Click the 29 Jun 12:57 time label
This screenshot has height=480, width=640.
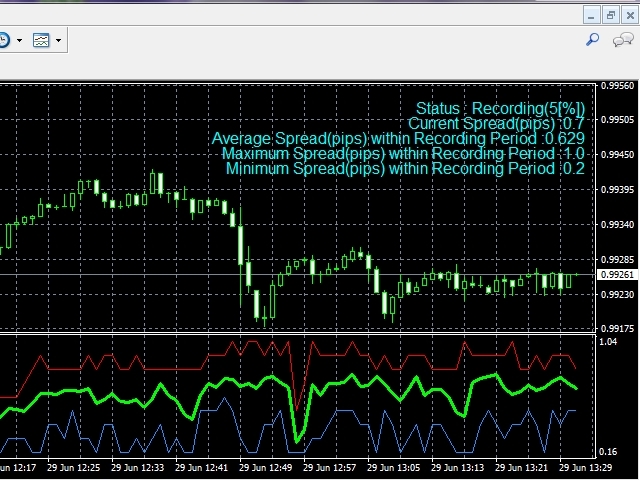point(329,468)
